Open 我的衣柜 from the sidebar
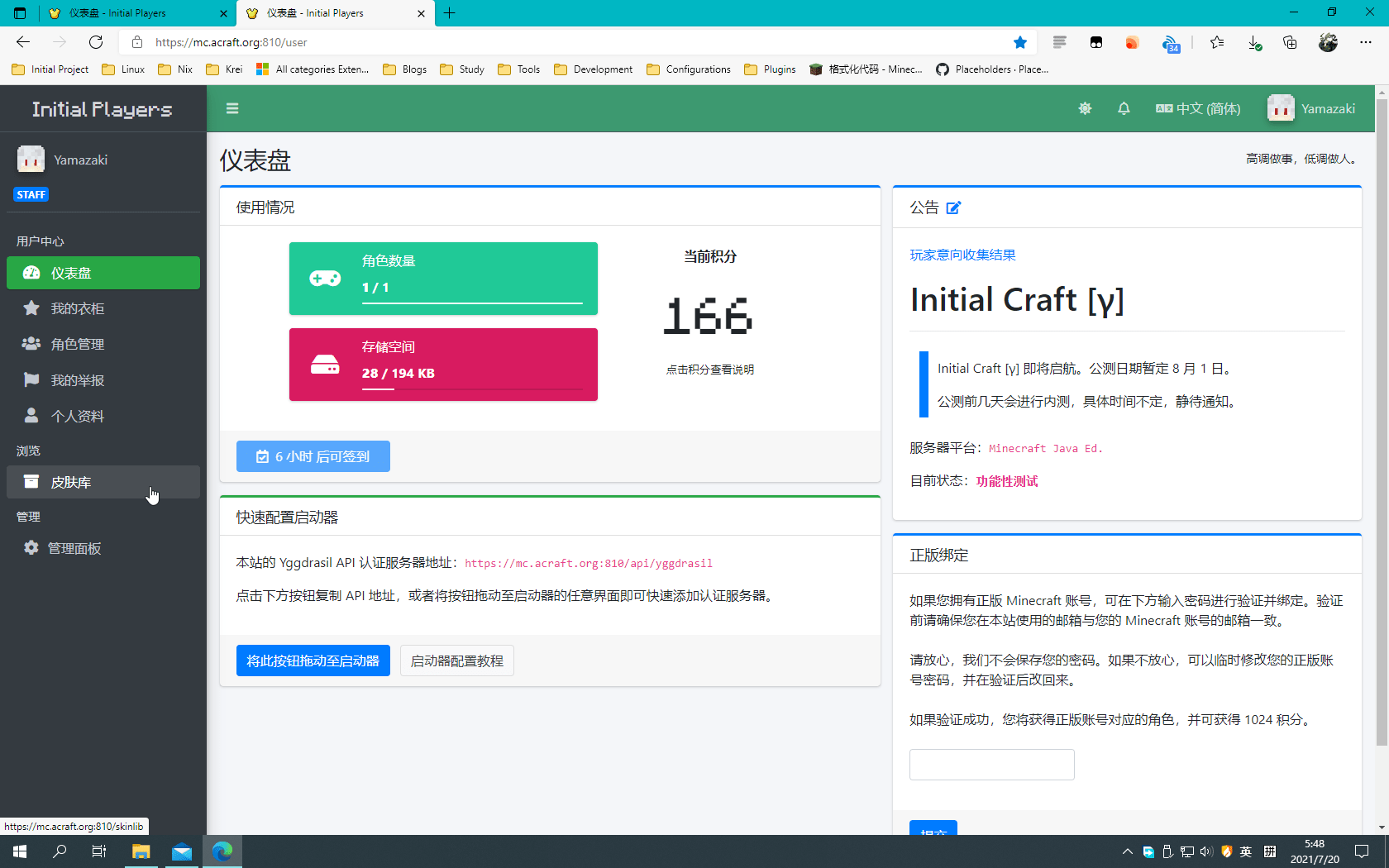The width and height of the screenshot is (1389, 868). click(x=79, y=308)
